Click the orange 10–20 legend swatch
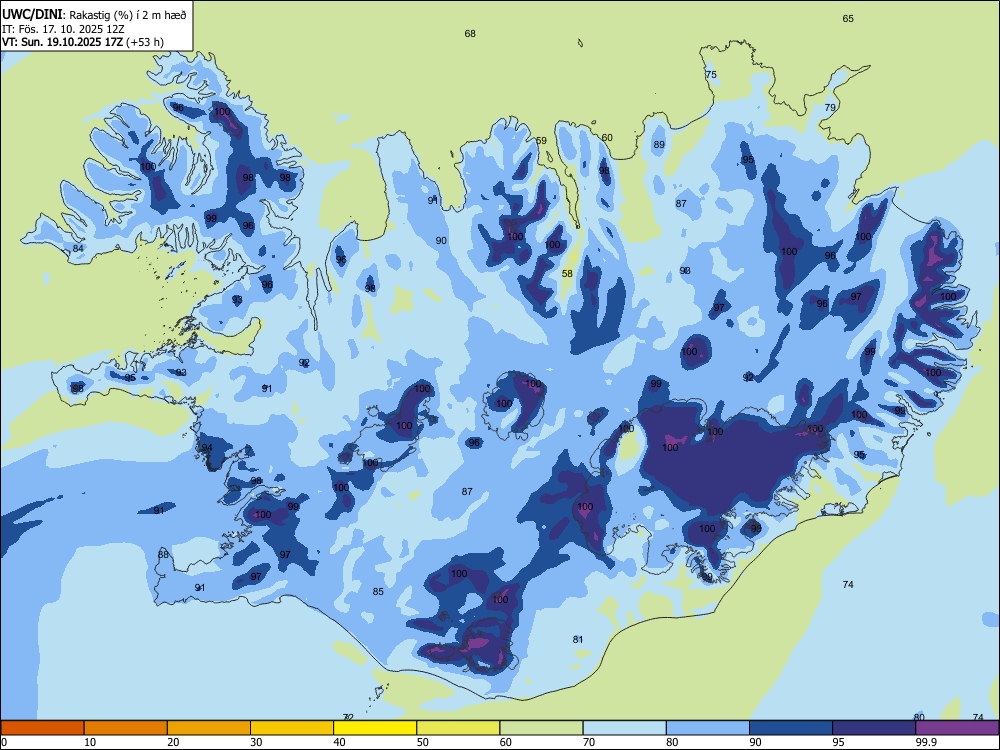 126,728
